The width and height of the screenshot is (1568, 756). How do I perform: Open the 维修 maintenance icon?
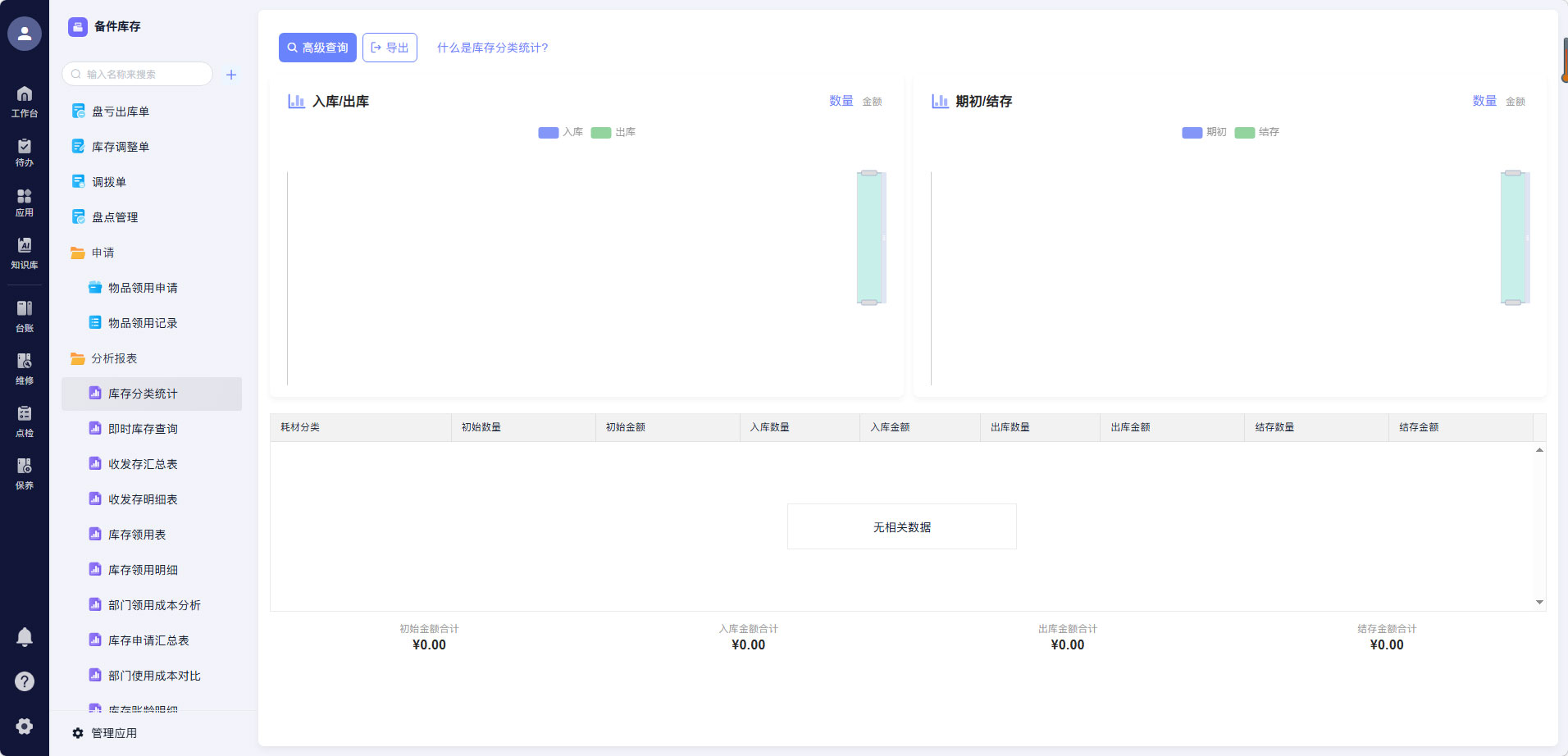25,368
